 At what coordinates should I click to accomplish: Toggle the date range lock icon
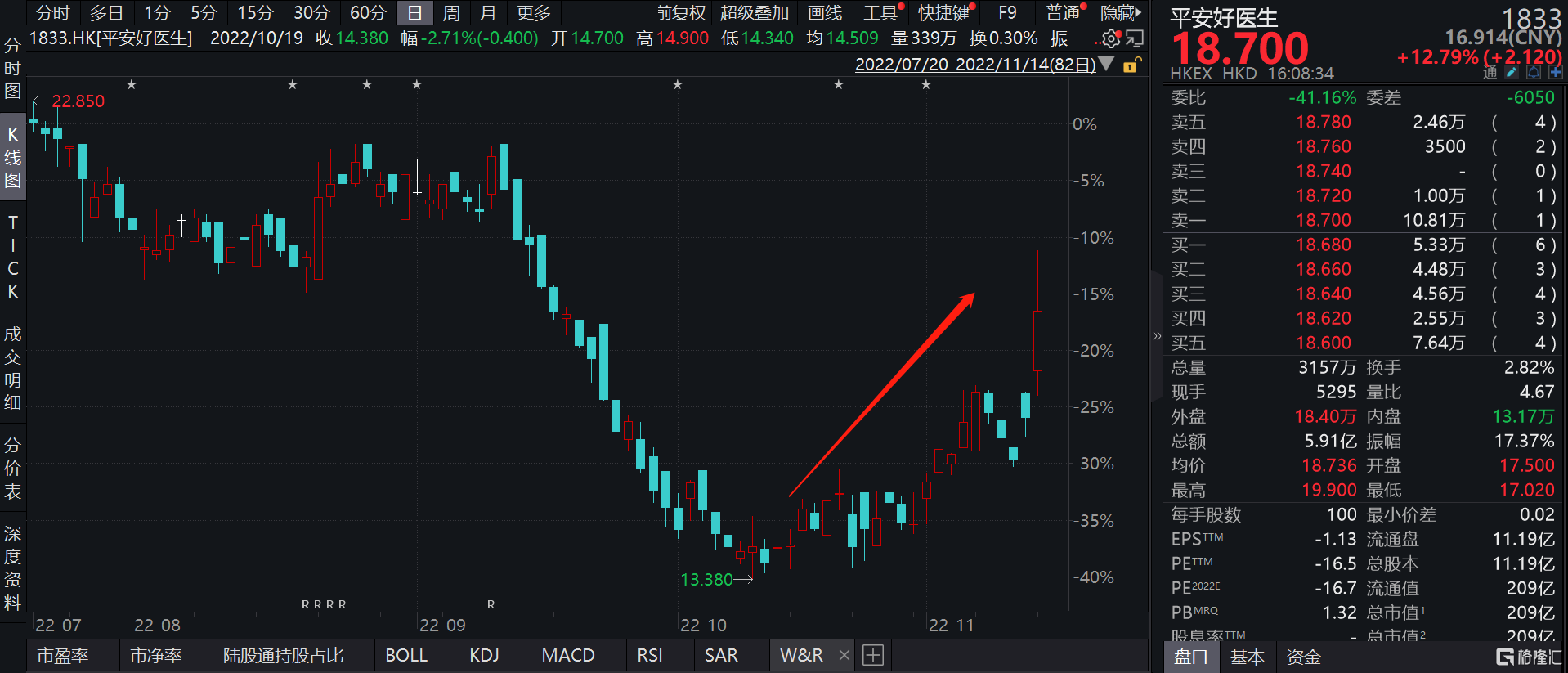(1131, 65)
